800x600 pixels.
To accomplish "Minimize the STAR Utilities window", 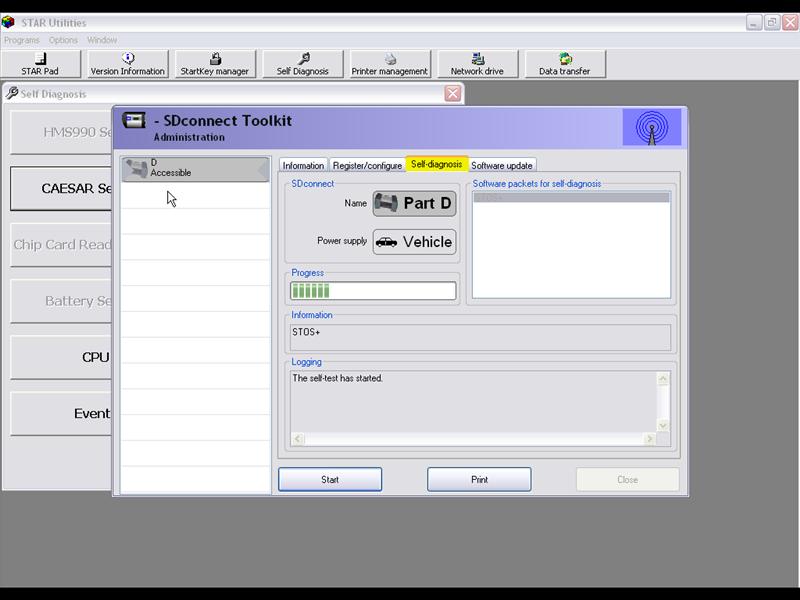I will tap(754, 22).
